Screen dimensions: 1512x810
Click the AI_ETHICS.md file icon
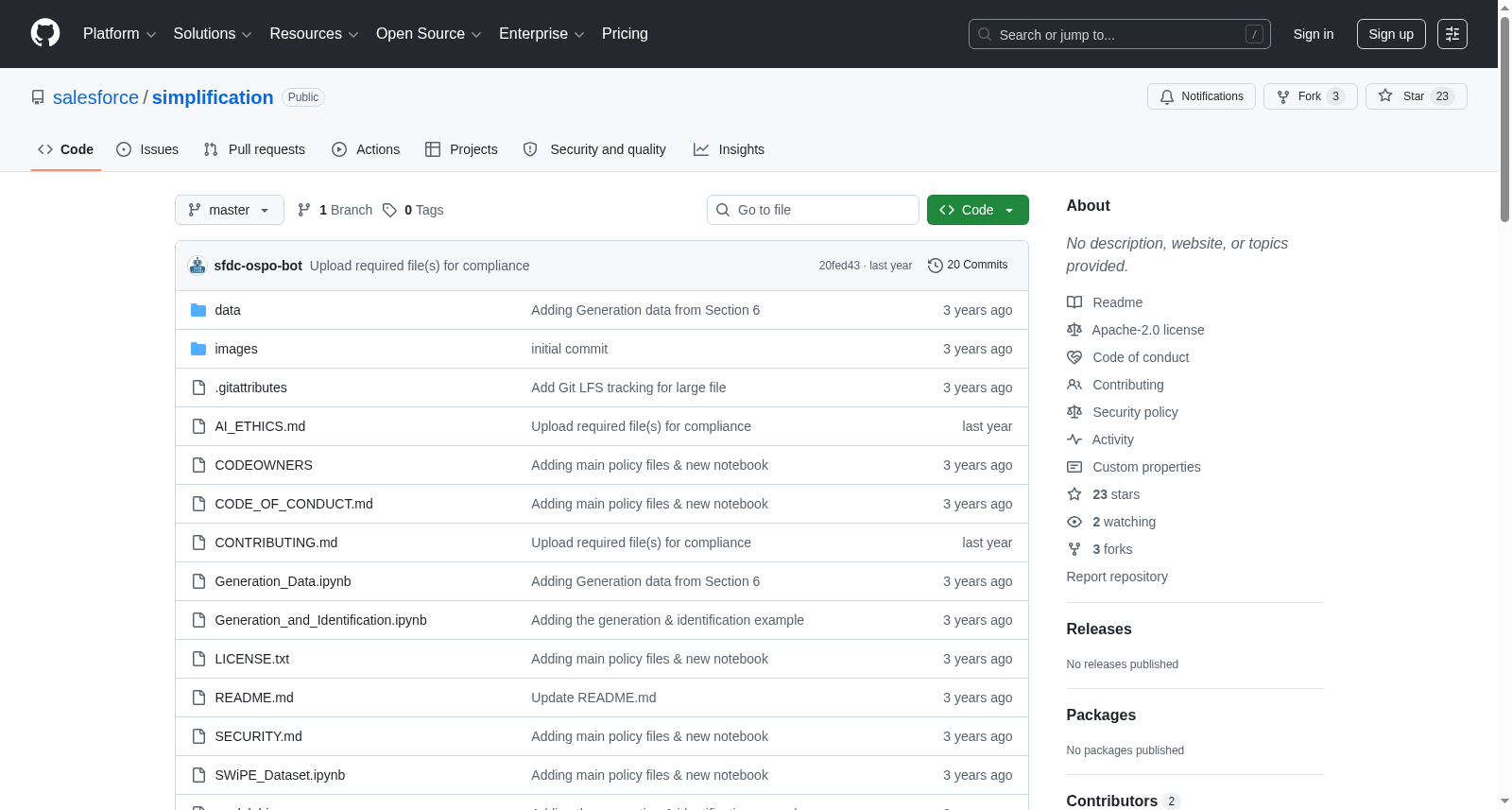[198, 426]
